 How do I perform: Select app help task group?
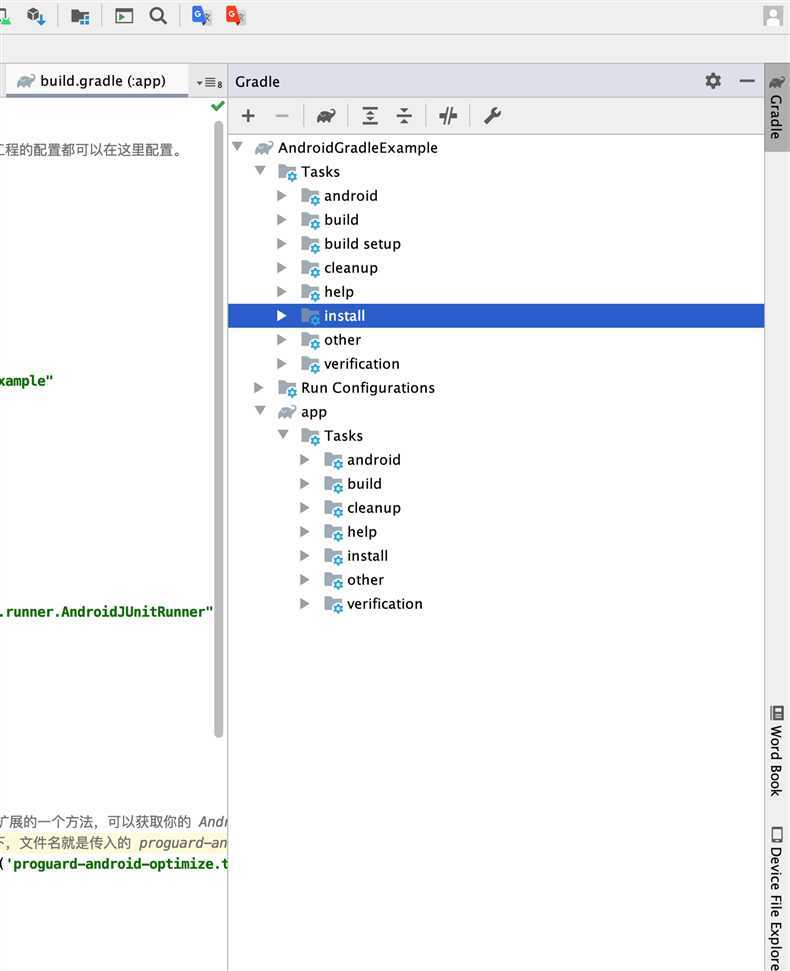pos(362,532)
